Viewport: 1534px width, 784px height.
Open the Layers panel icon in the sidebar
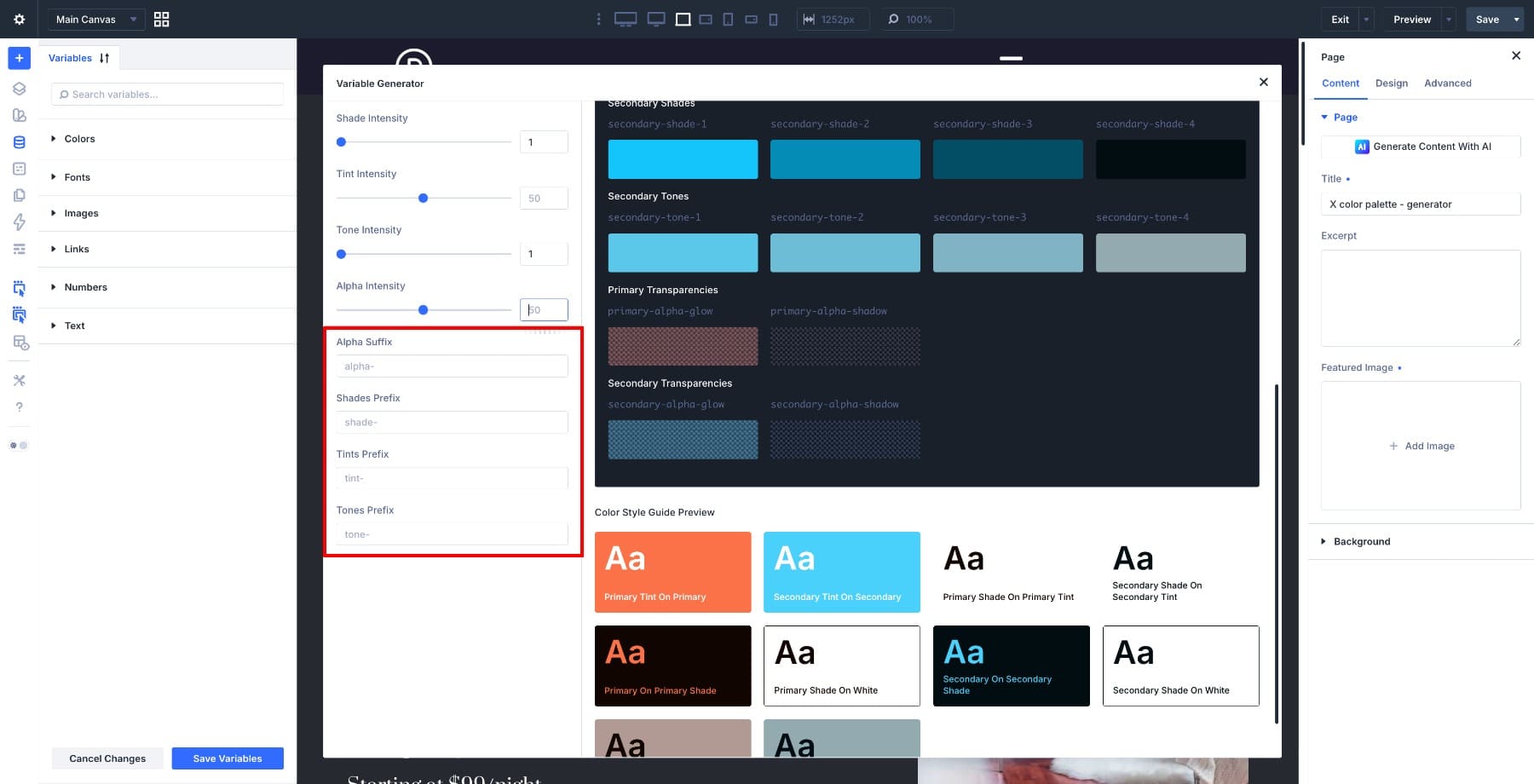(x=19, y=89)
